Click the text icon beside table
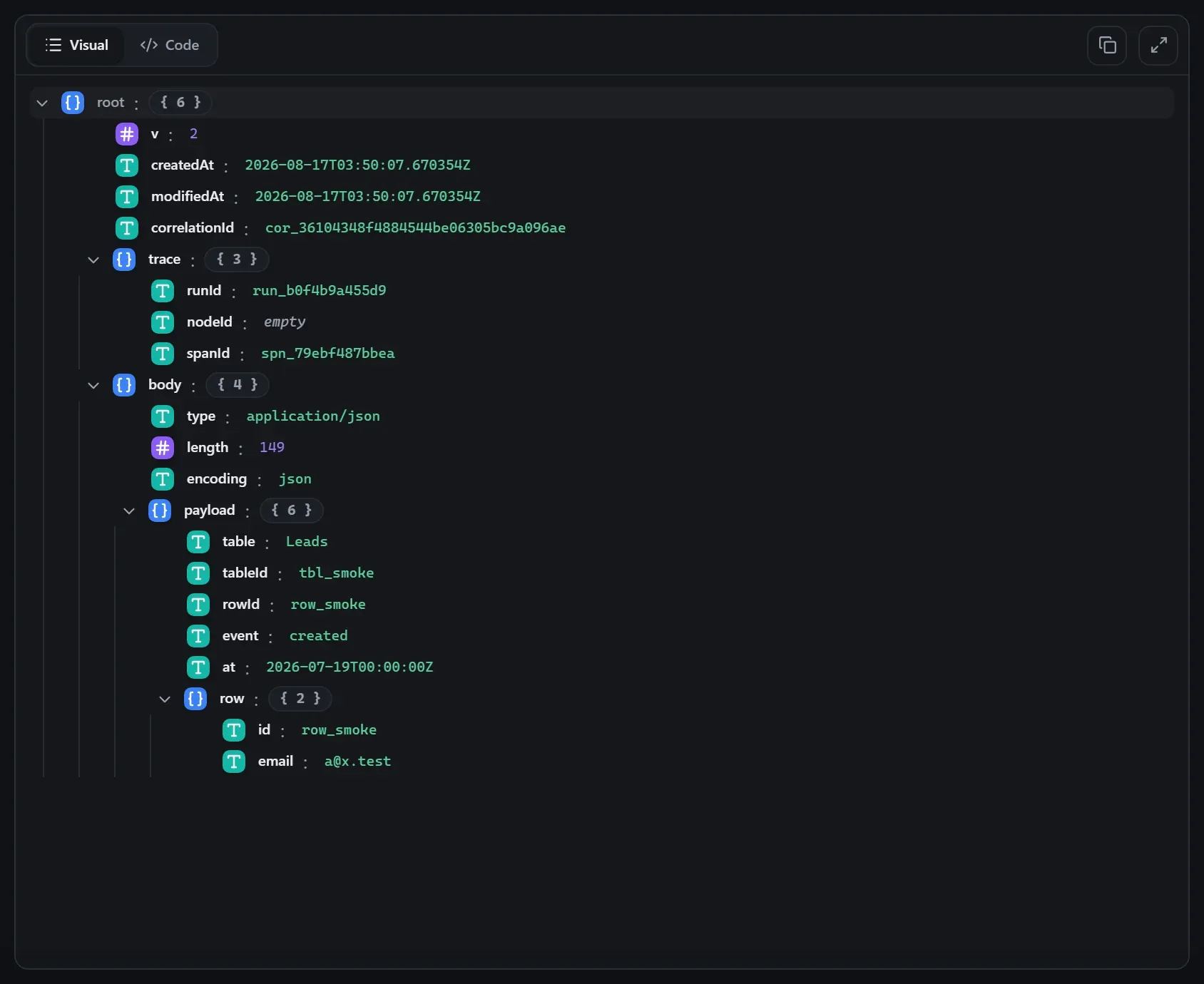 pyautogui.click(x=198, y=542)
